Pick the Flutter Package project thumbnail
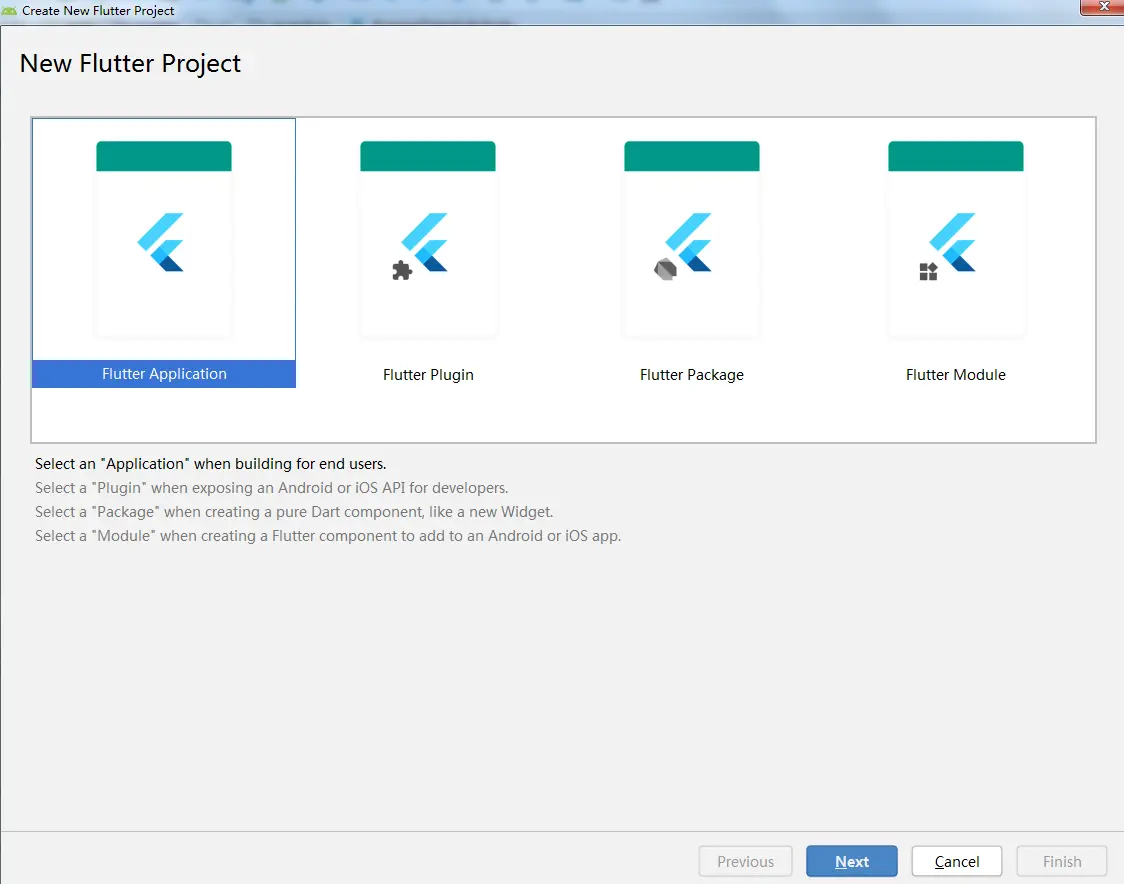 coord(692,239)
